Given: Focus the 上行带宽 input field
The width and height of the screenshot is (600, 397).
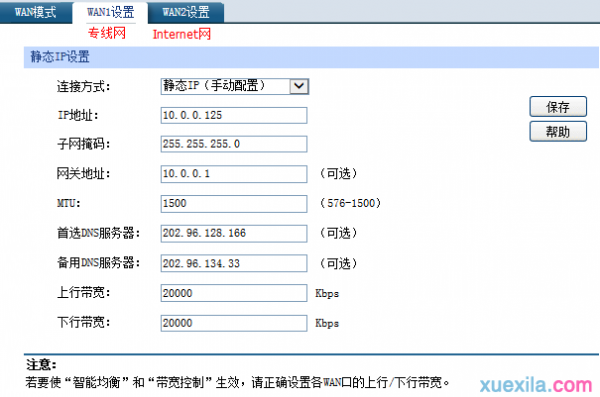Looking at the screenshot, I should [x=234, y=293].
